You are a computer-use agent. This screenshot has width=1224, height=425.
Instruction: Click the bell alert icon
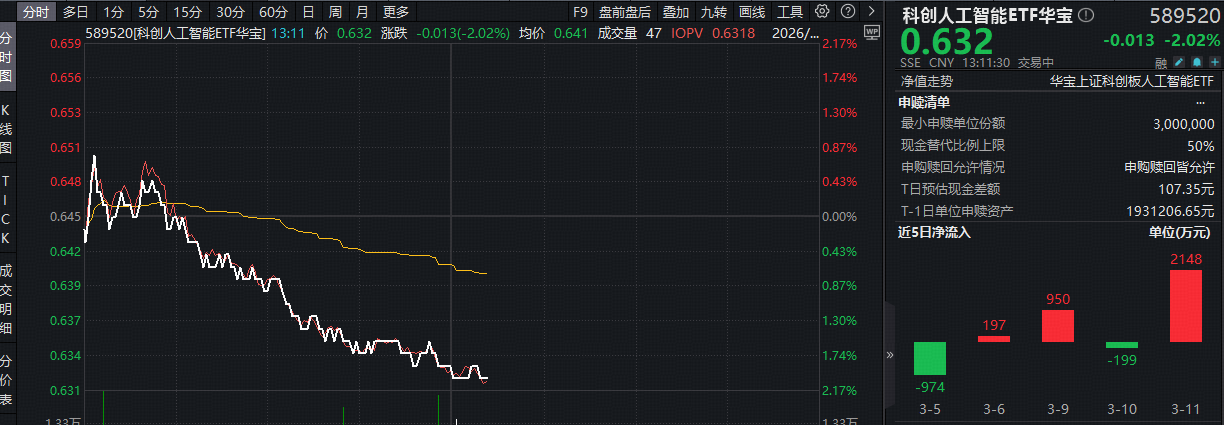[x=1196, y=62]
